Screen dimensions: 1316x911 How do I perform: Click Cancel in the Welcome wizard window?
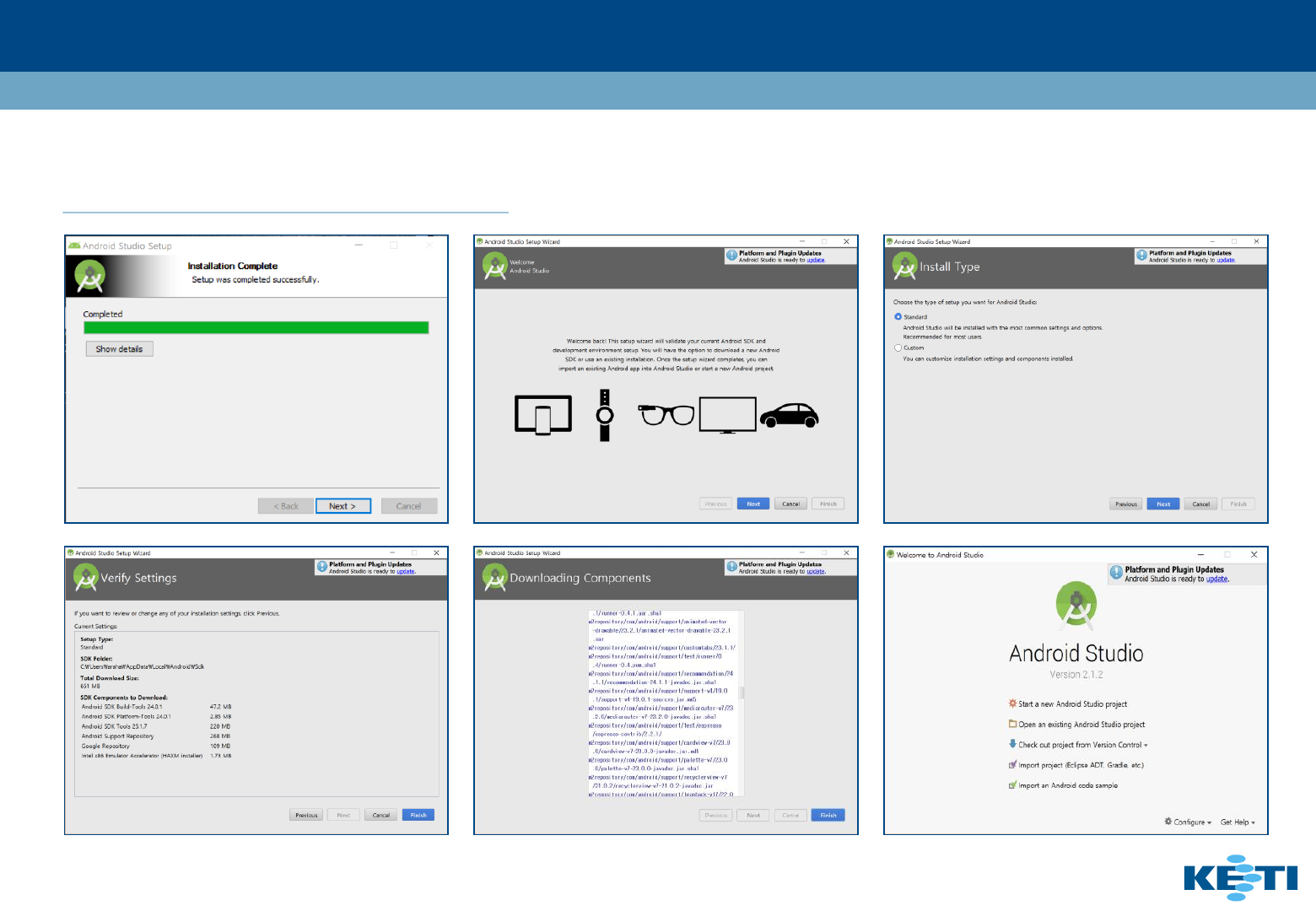(x=790, y=504)
